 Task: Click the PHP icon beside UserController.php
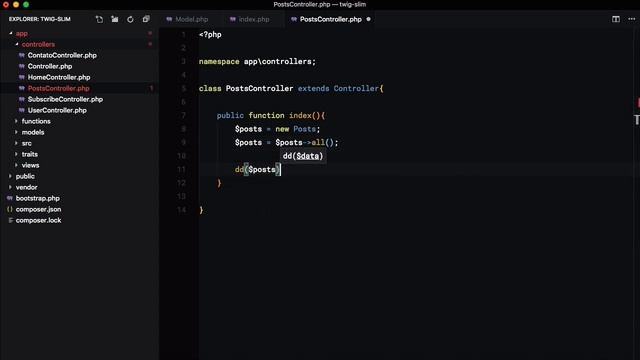point(22,110)
